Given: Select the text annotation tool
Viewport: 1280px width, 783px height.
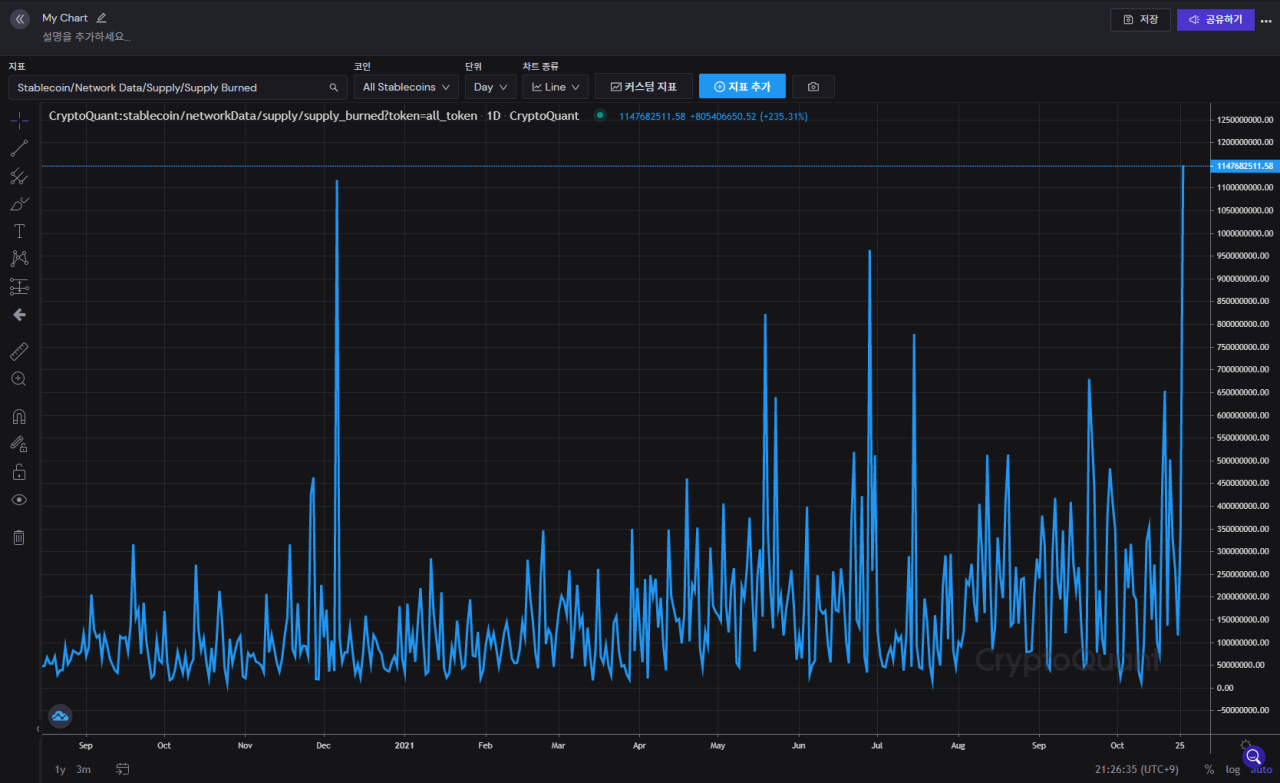Looking at the screenshot, I should pyautogui.click(x=19, y=231).
